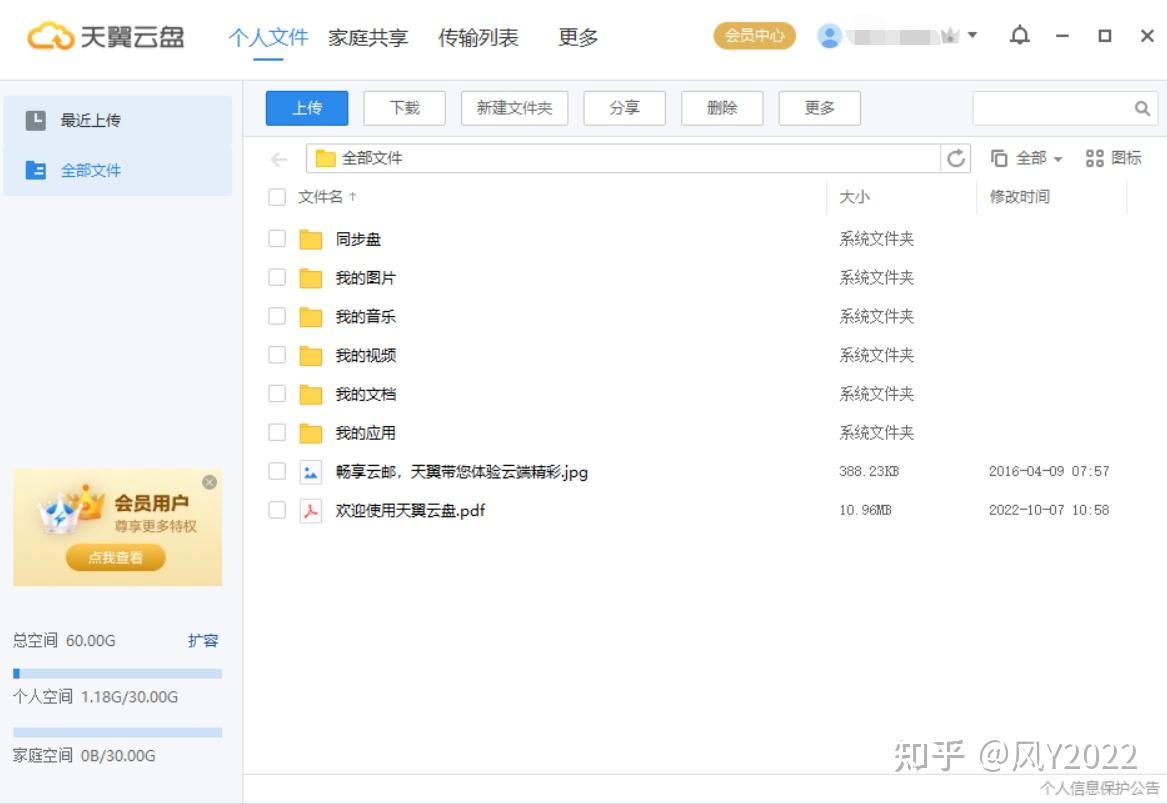Sort by 文件名 column header

[327, 197]
